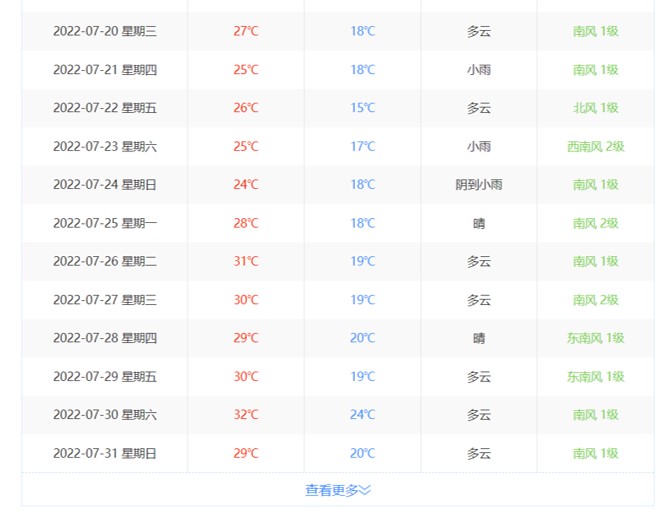
Task: Click weather 多云 for 07-31
Action: (x=479, y=454)
